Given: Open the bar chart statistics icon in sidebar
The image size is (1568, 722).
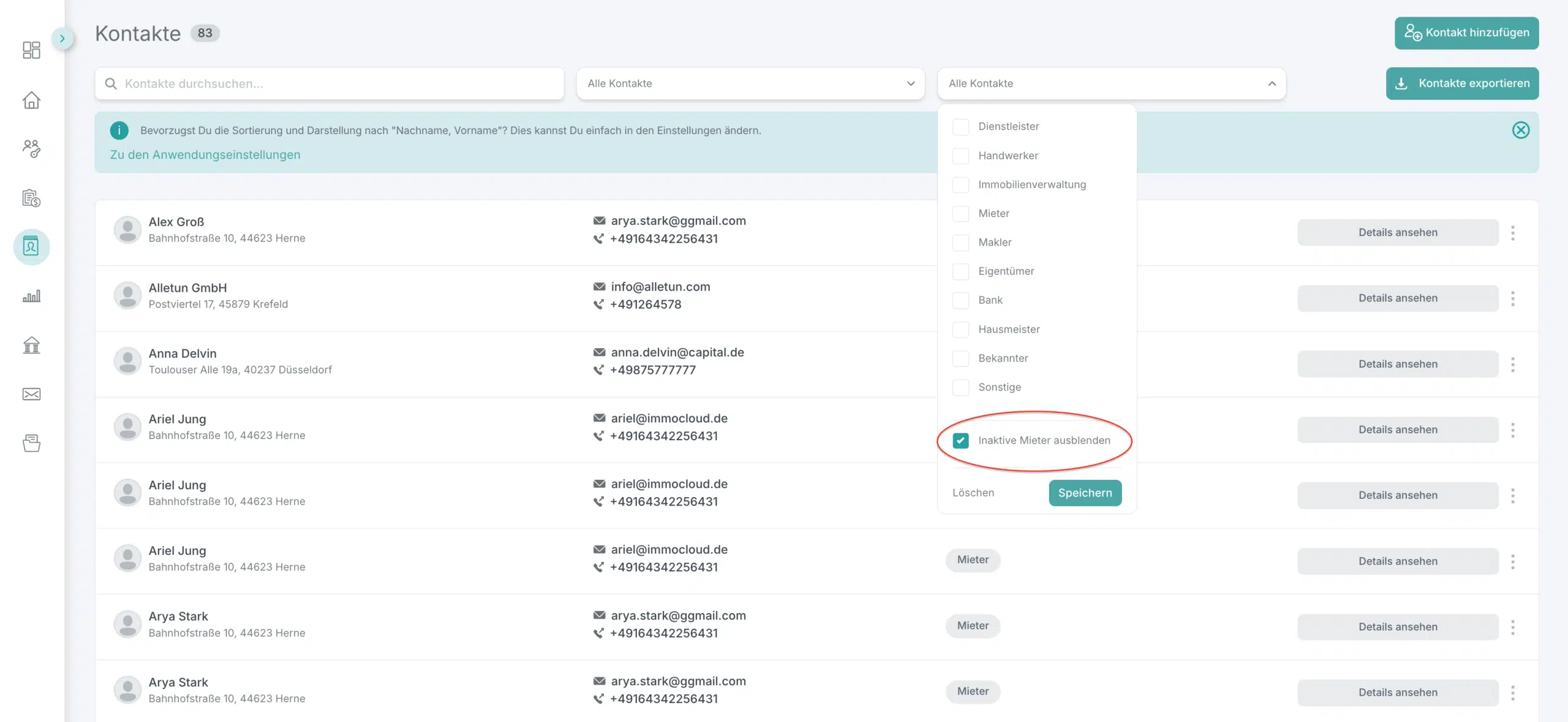Looking at the screenshot, I should [31, 296].
